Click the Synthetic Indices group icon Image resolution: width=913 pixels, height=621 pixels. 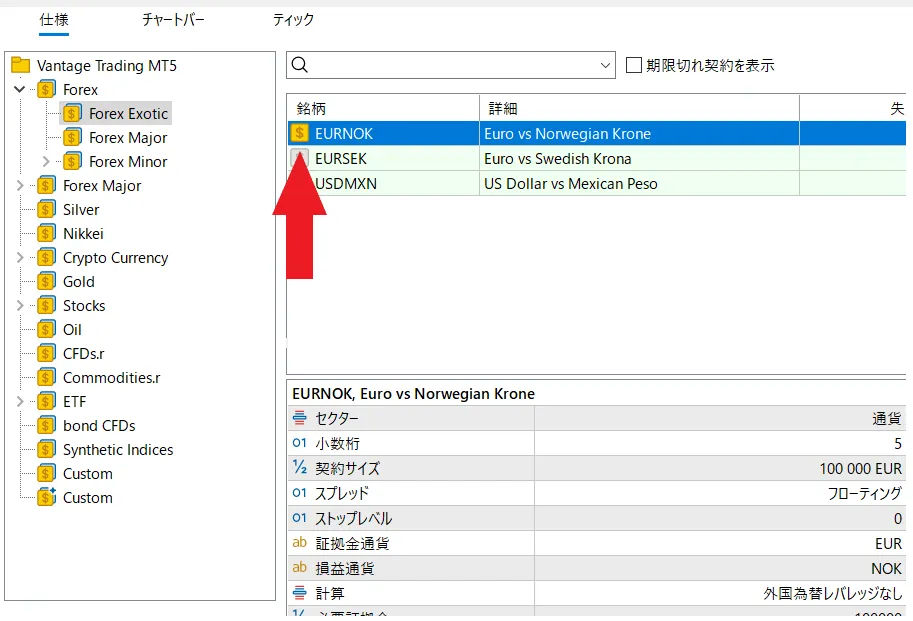click(x=46, y=450)
